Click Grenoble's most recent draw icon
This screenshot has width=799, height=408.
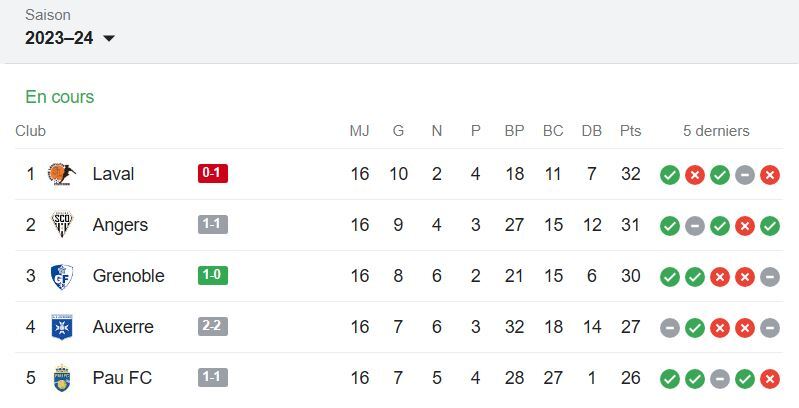pyautogui.click(x=769, y=277)
